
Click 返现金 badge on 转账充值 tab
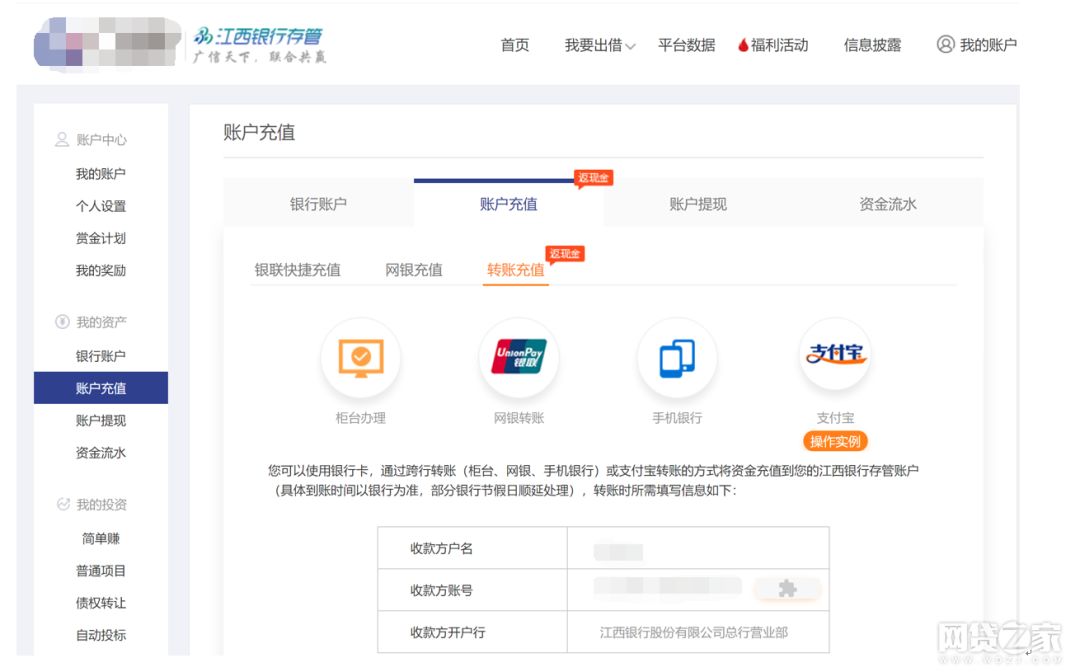coord(565,254)
